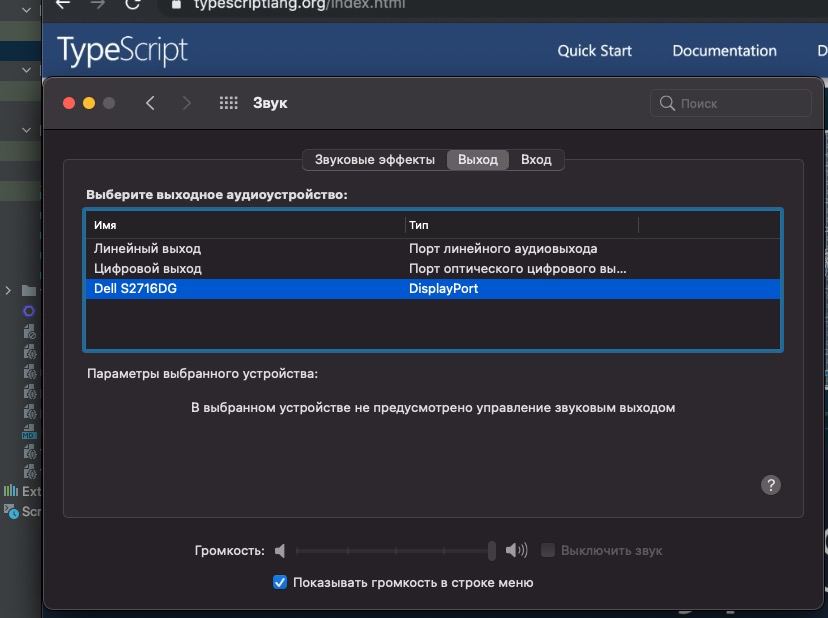
Task: Go back in System Preferences
Action: [x=150, y=103]
